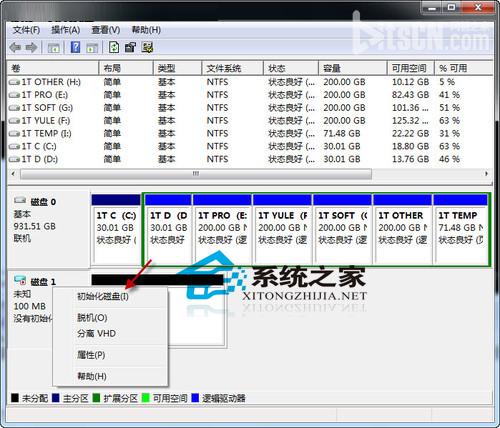This screenshot has height=428, width=500.
Task: Click the horizontal scrollbar thumb of volume list
Action: point(196,174)
